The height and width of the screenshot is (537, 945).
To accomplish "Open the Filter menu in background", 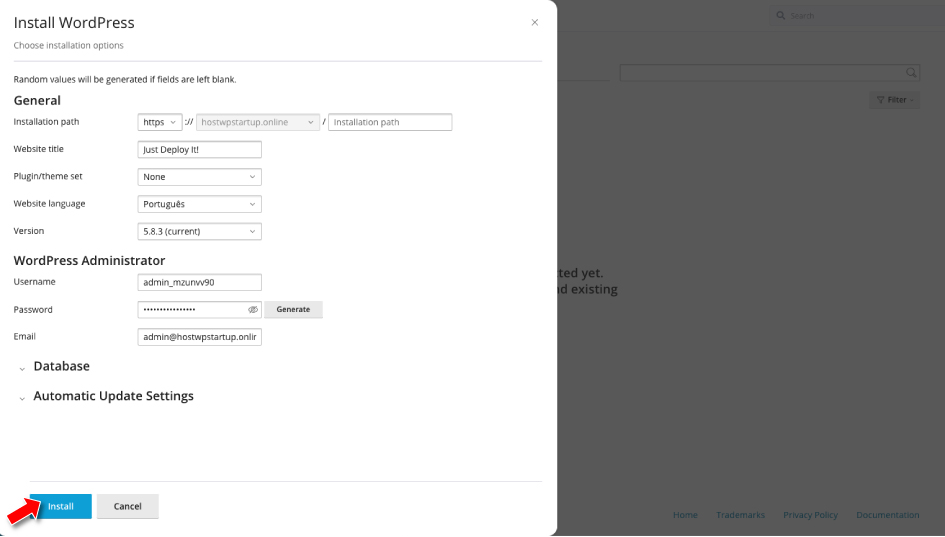I will point(896,100).
